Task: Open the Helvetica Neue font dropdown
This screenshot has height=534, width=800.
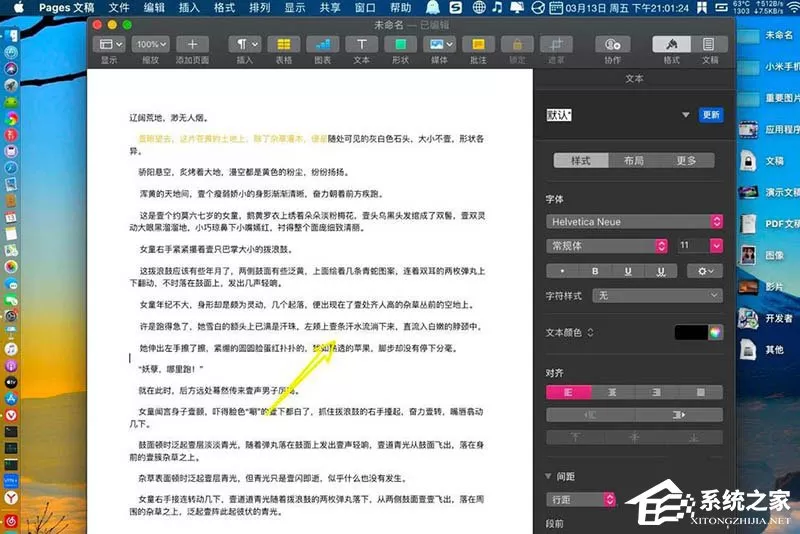Action: coord(634,222)
